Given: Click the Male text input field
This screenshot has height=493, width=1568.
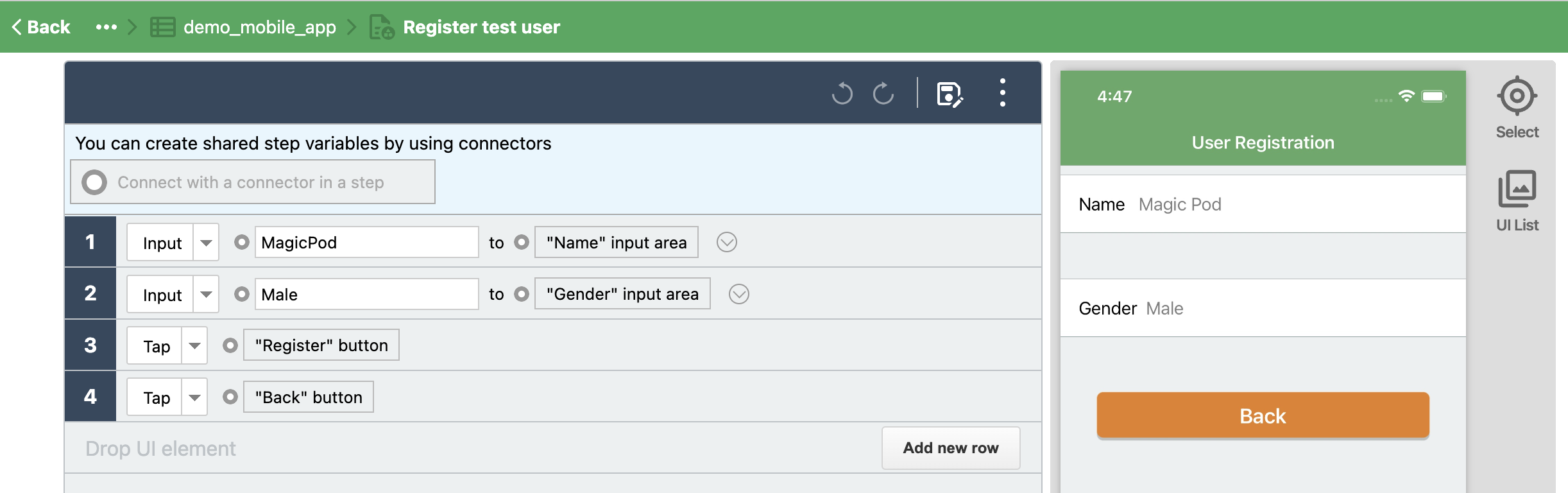Looking at the screenshot, I should (x=367, y=294).
